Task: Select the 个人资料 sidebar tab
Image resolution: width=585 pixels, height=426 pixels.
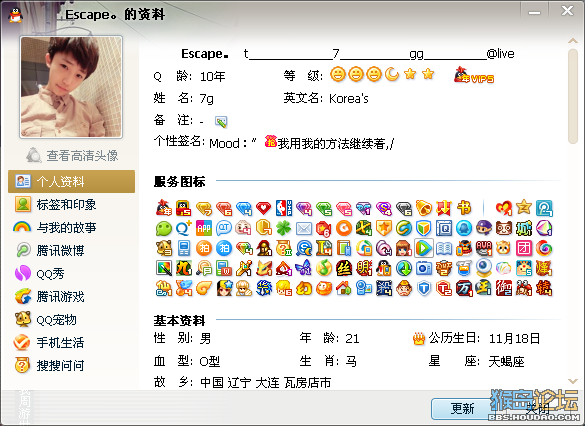Action: (x=72, y=182)
